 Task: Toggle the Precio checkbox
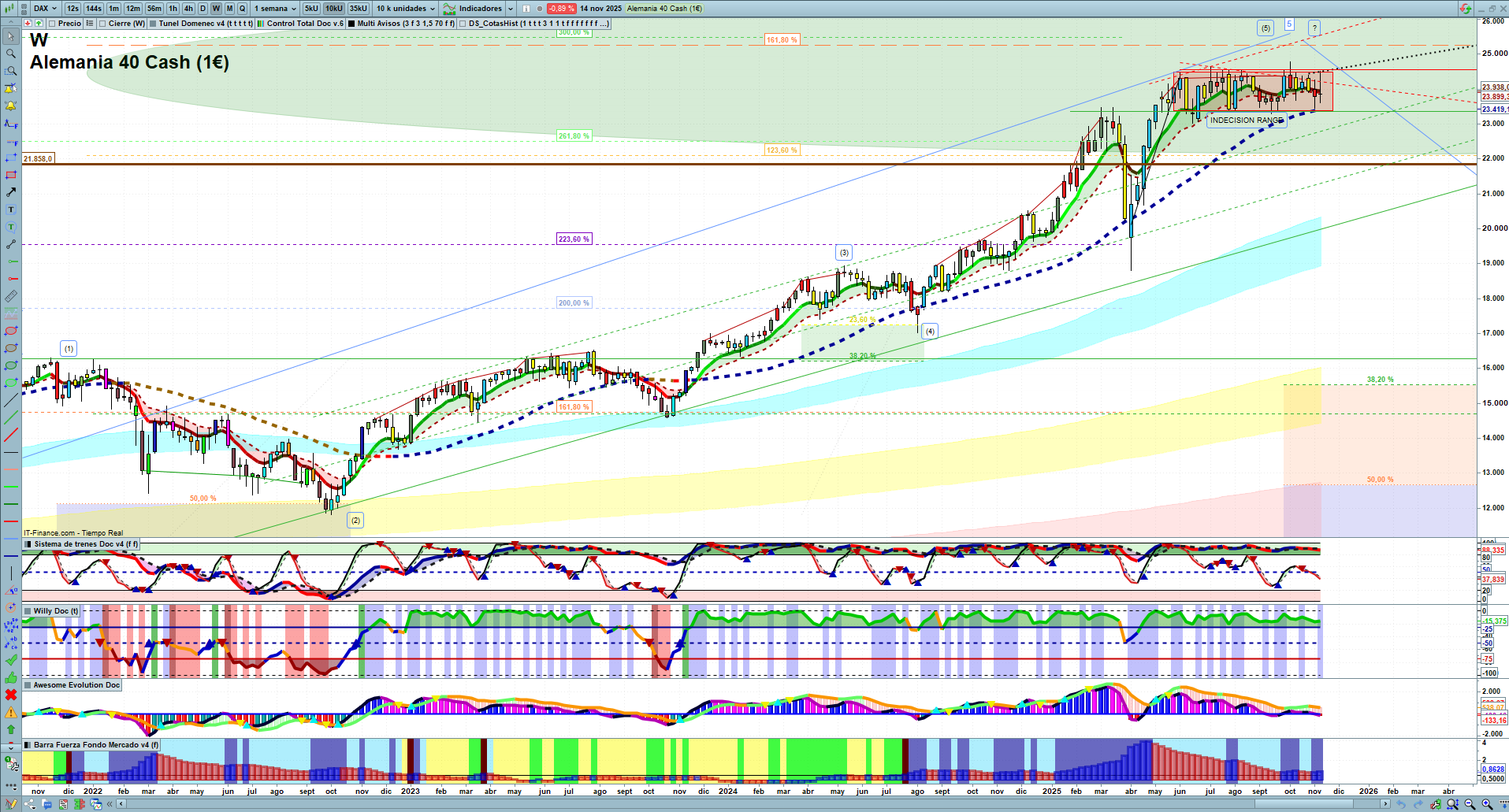(52, 24)
